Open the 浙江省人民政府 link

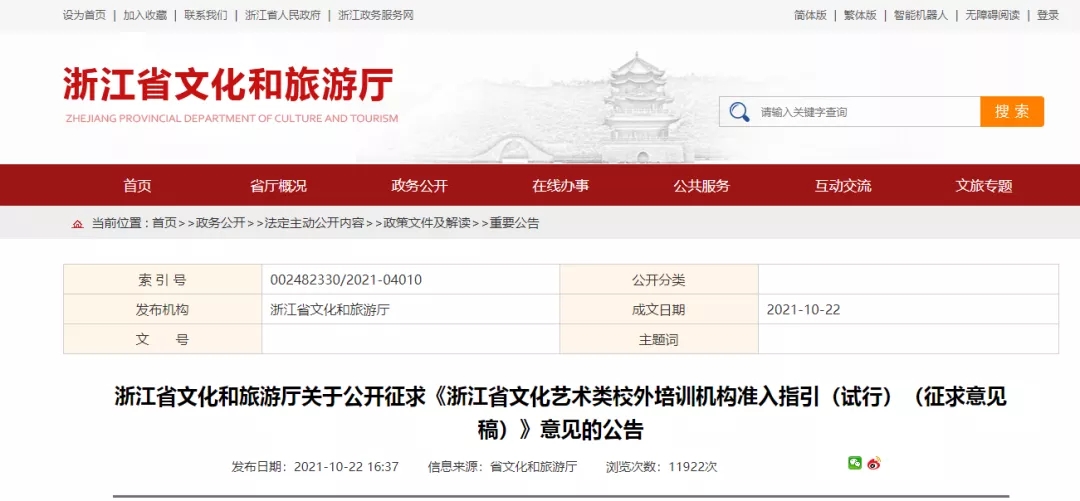pyautogui.click(x=282, y=15)
